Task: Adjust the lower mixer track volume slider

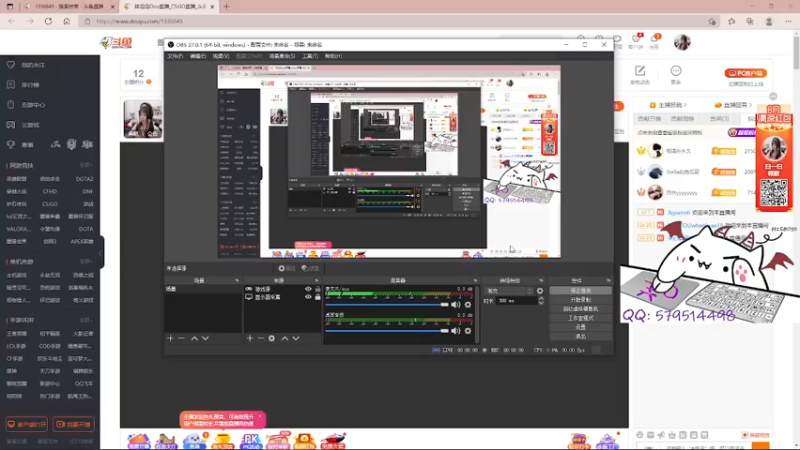Action: tap(387, 331)
